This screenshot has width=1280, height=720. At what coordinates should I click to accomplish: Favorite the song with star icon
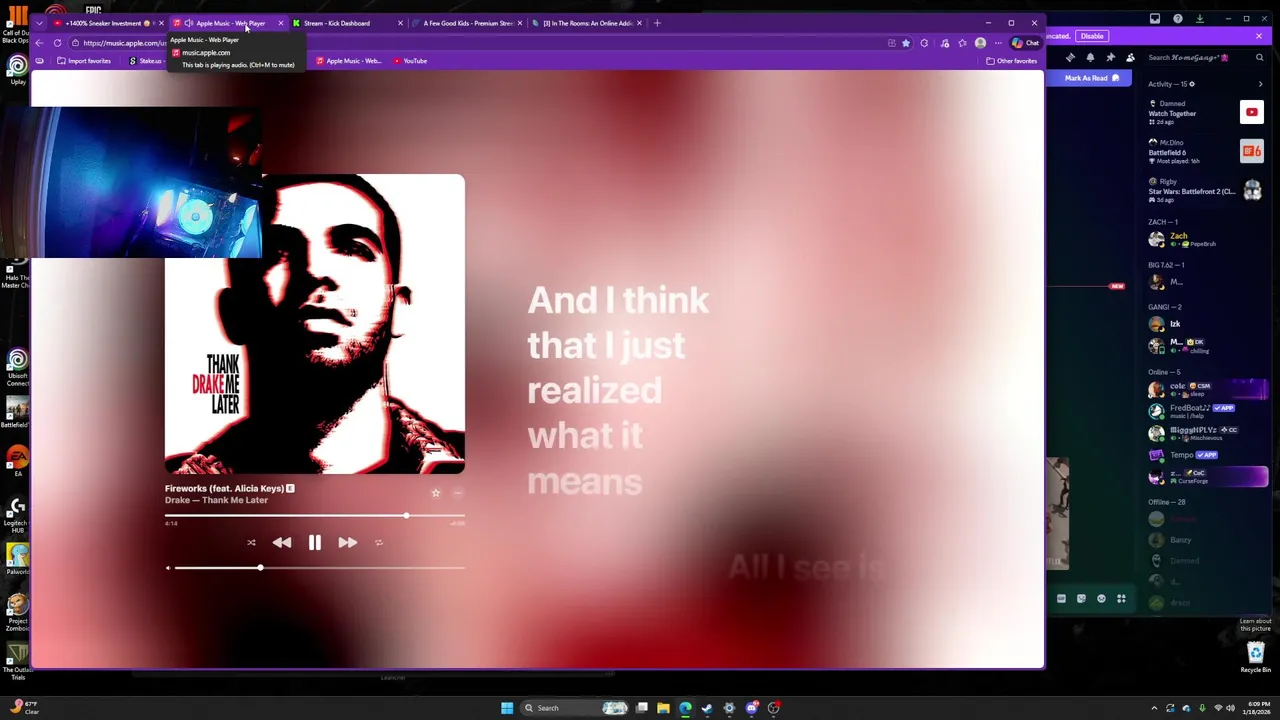tap(436, 493)
